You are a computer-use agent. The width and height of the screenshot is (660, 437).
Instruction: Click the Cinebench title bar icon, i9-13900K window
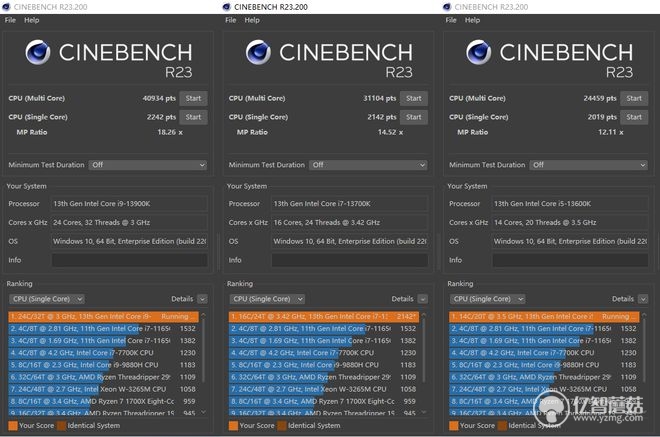[6, 7]
